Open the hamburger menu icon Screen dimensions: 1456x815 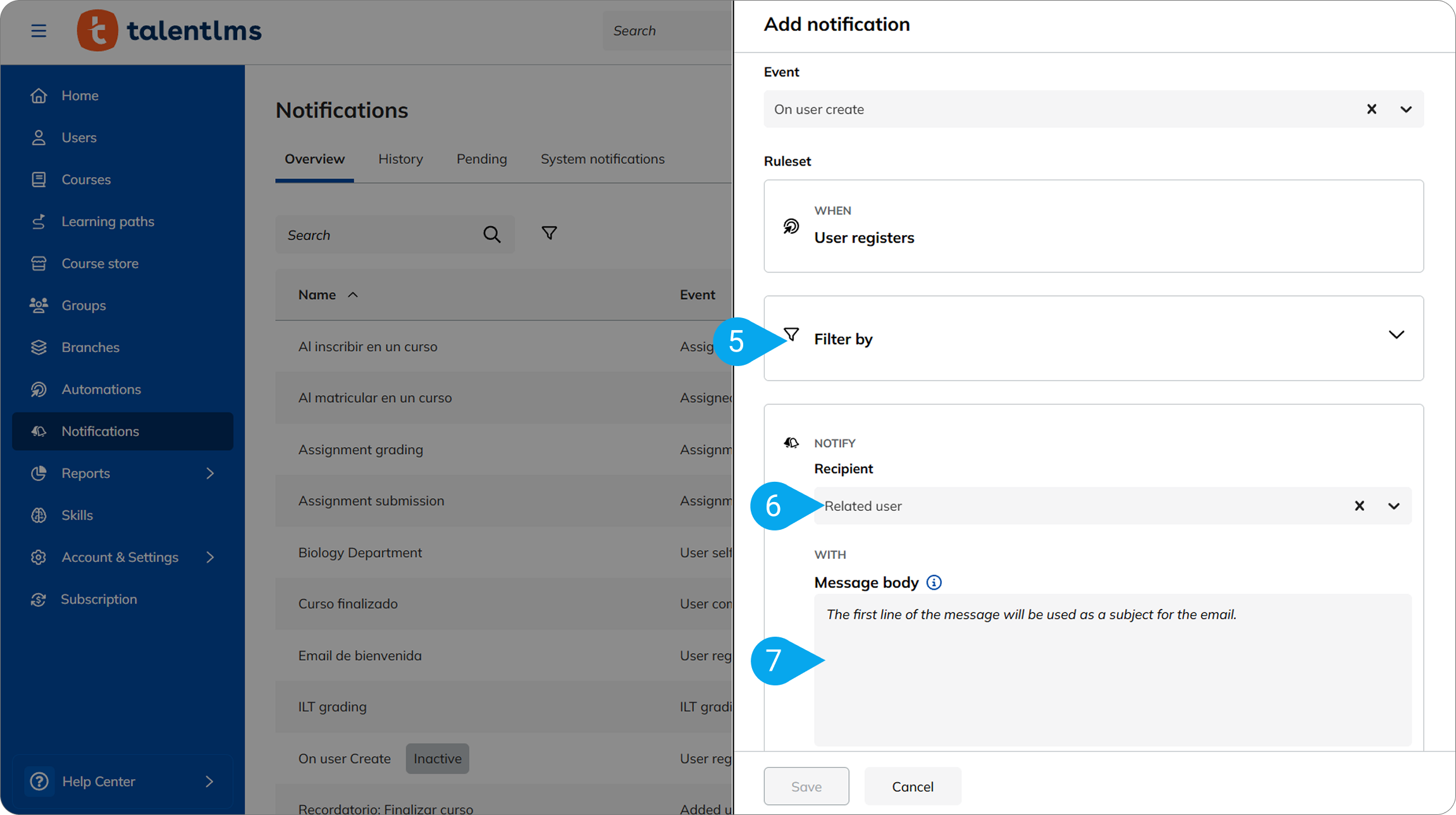coord(39,30)
